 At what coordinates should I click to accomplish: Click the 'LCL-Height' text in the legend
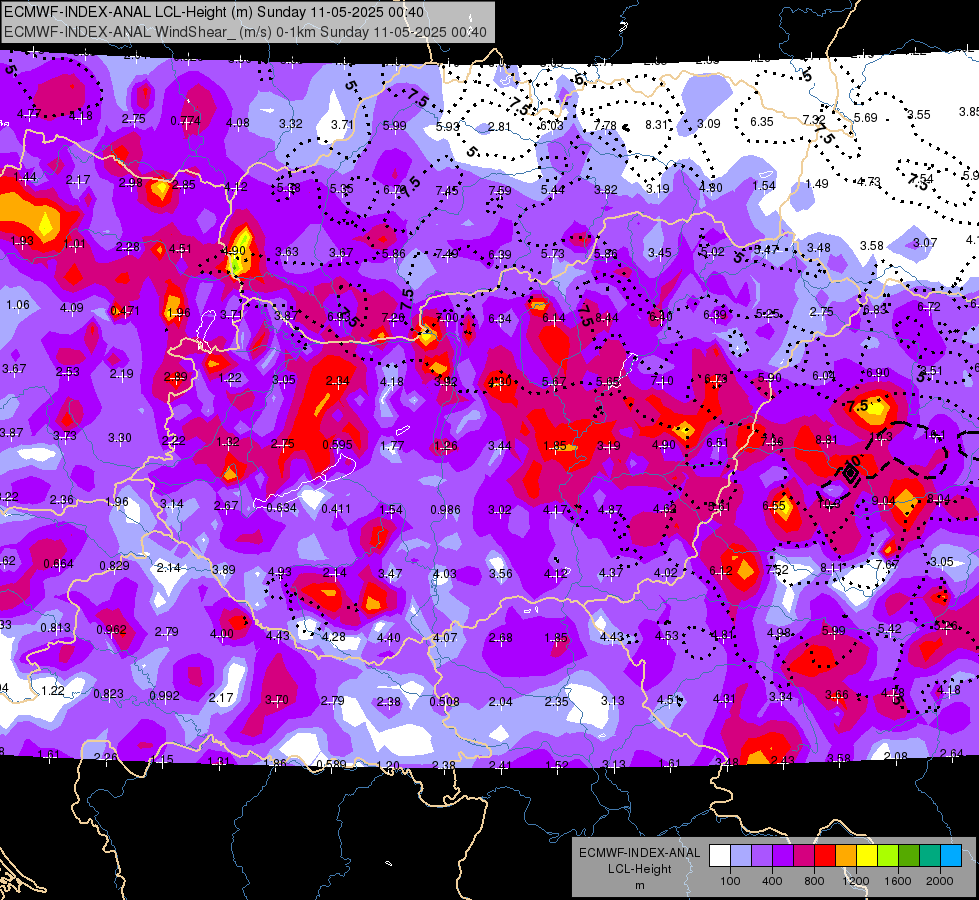(x=639, y=869)
